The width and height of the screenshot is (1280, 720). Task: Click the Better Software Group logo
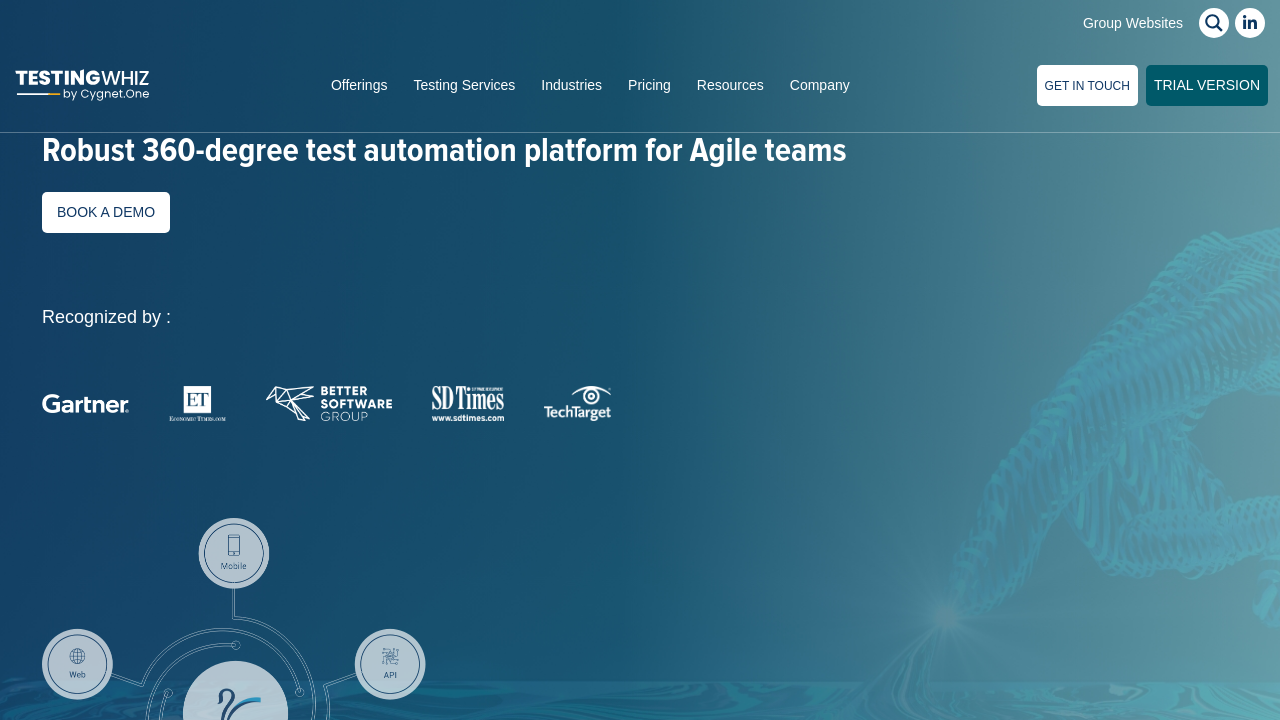tap(329, 403)
